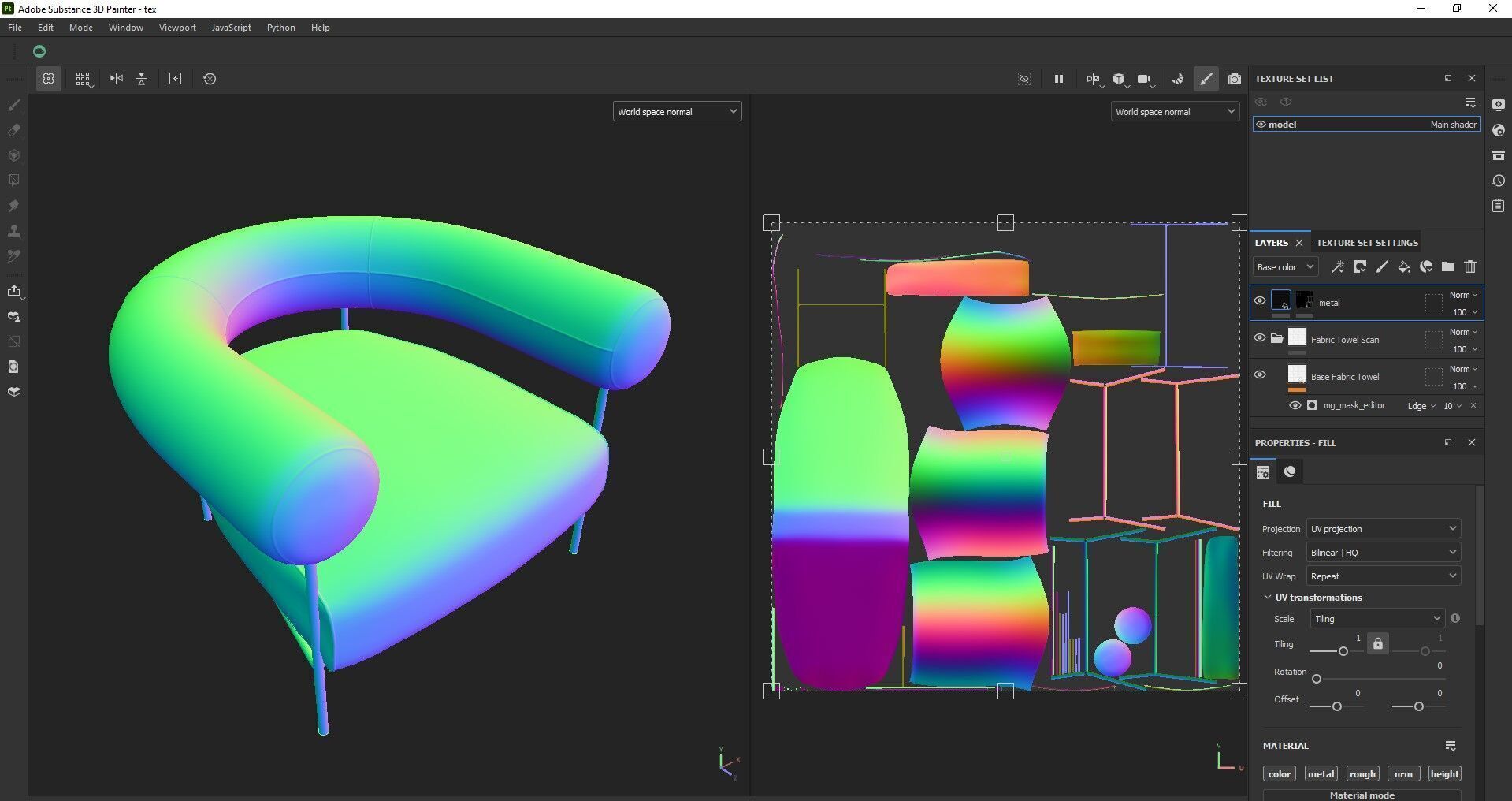Open the Scale Tiling dropdown
The image size is (1512, 801).
pos(1377,619)
